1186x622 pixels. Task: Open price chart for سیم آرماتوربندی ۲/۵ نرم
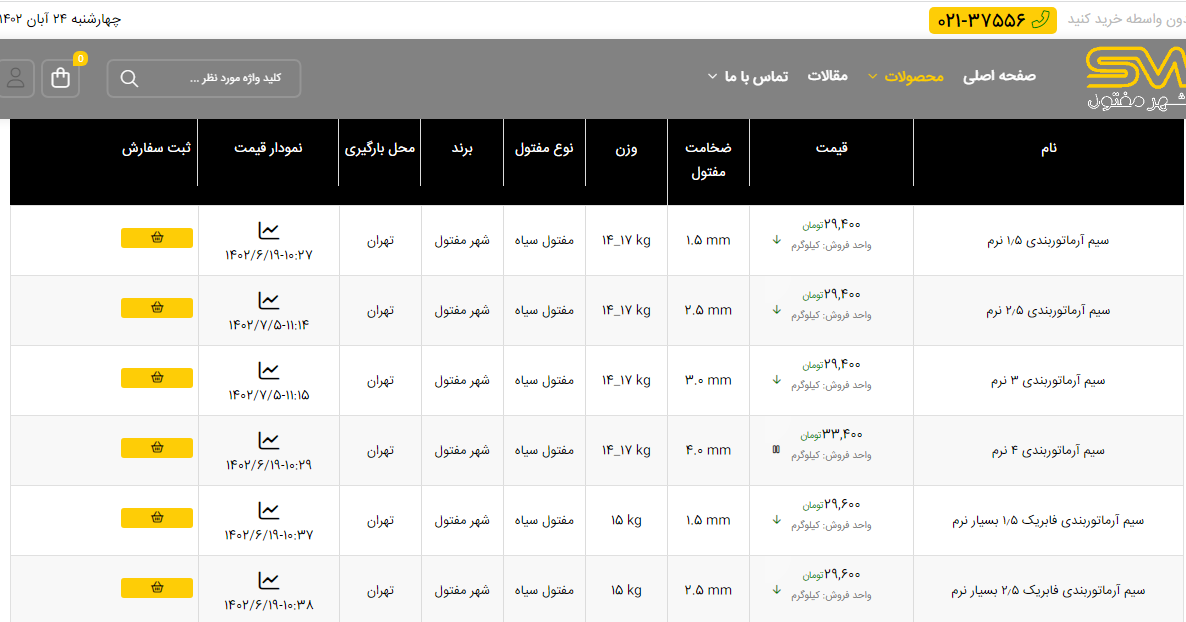268,301
